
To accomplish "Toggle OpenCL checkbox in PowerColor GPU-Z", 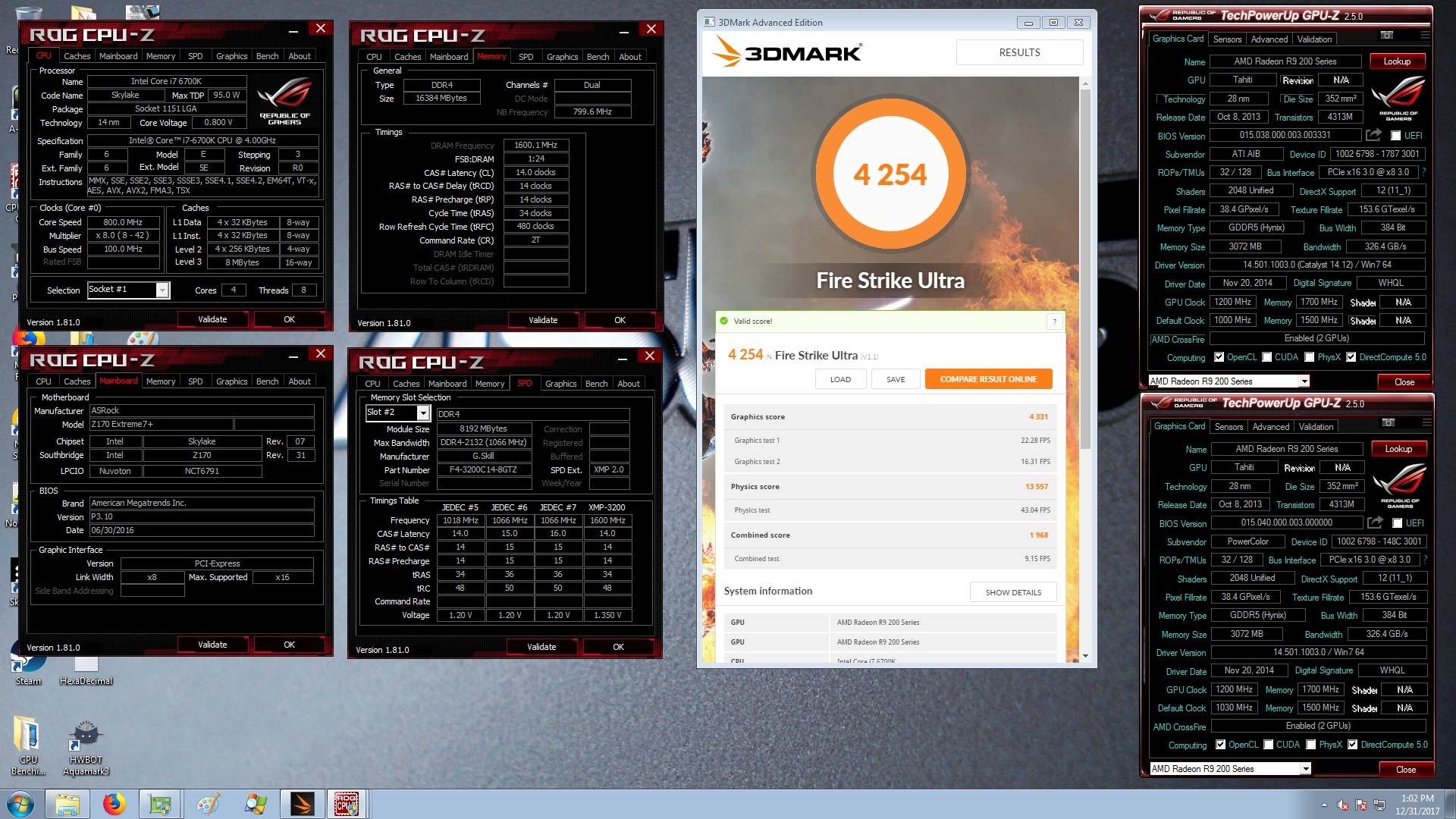I will [x=1220, y=745].
